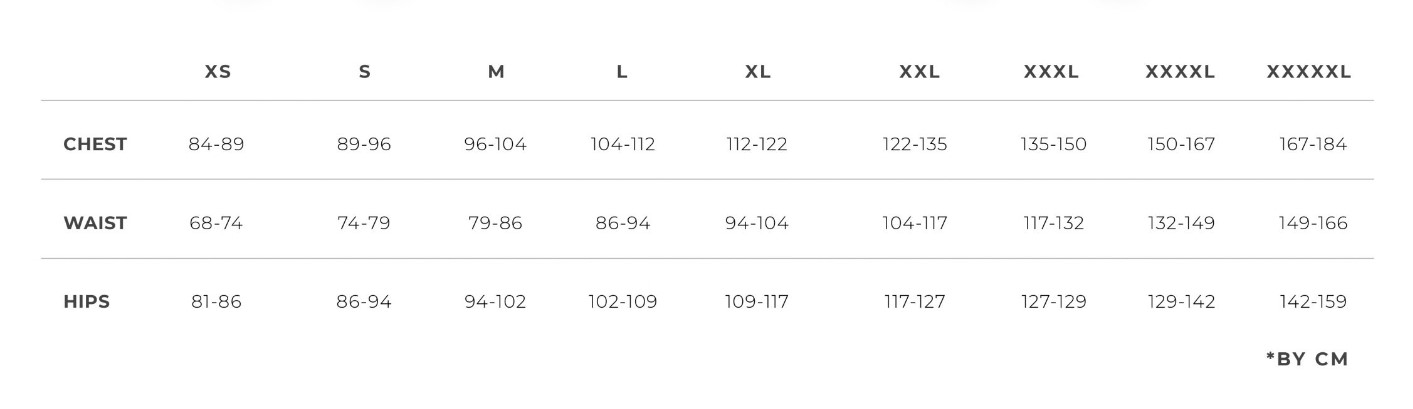This screenshot has width=1413, height=409.
Task: Select waist measurement 149-166
Action: click(x=1313, y=223)
